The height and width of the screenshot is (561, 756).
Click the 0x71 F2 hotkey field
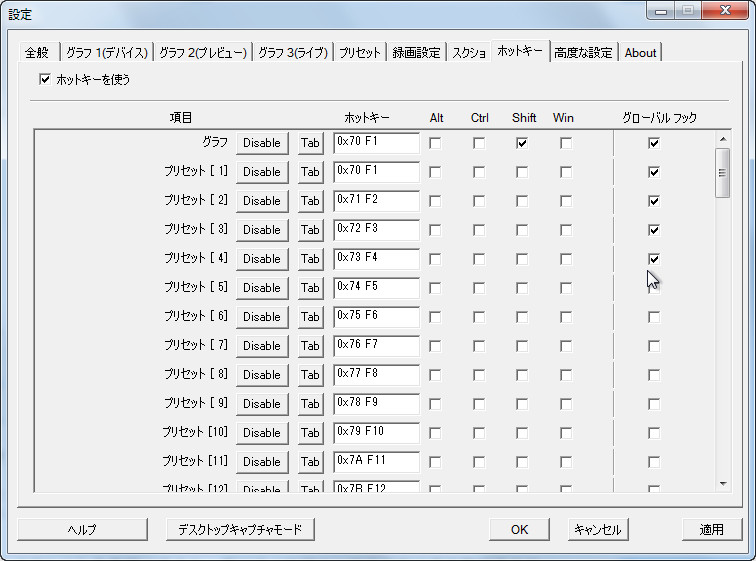click(376, 201)
